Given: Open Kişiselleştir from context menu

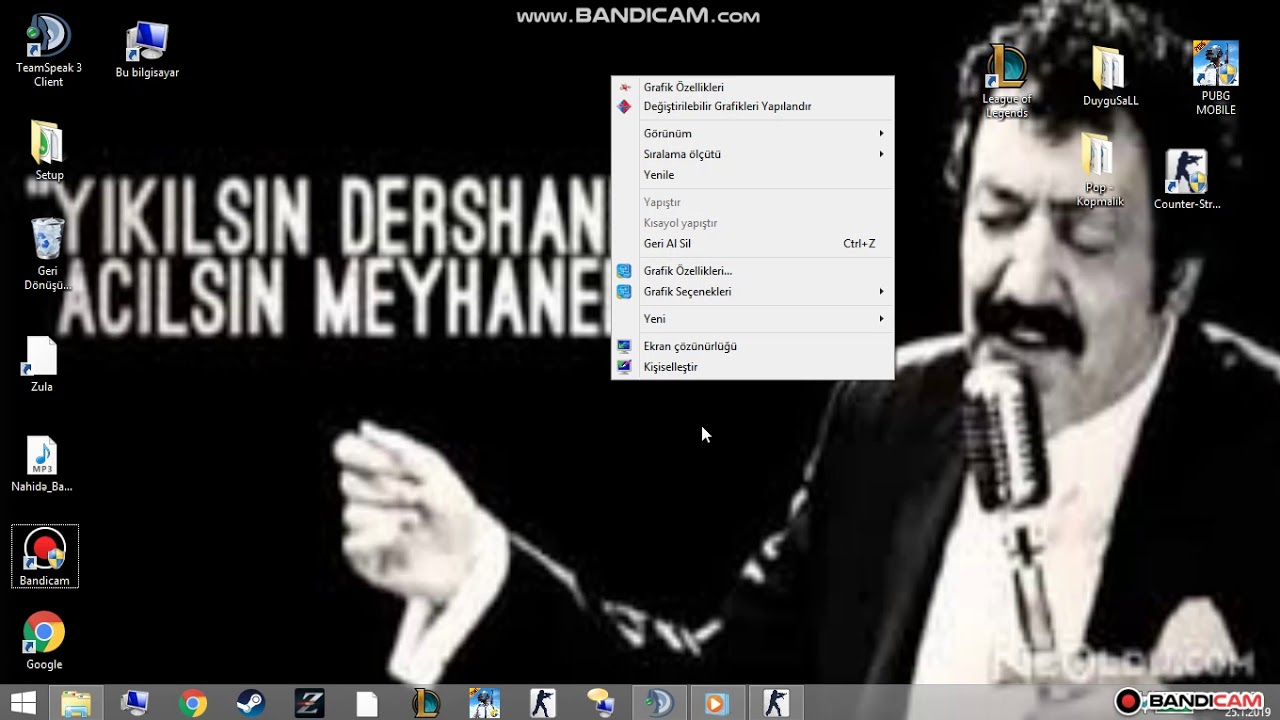Looking at the screenshot, I should (x=752, y=367).
